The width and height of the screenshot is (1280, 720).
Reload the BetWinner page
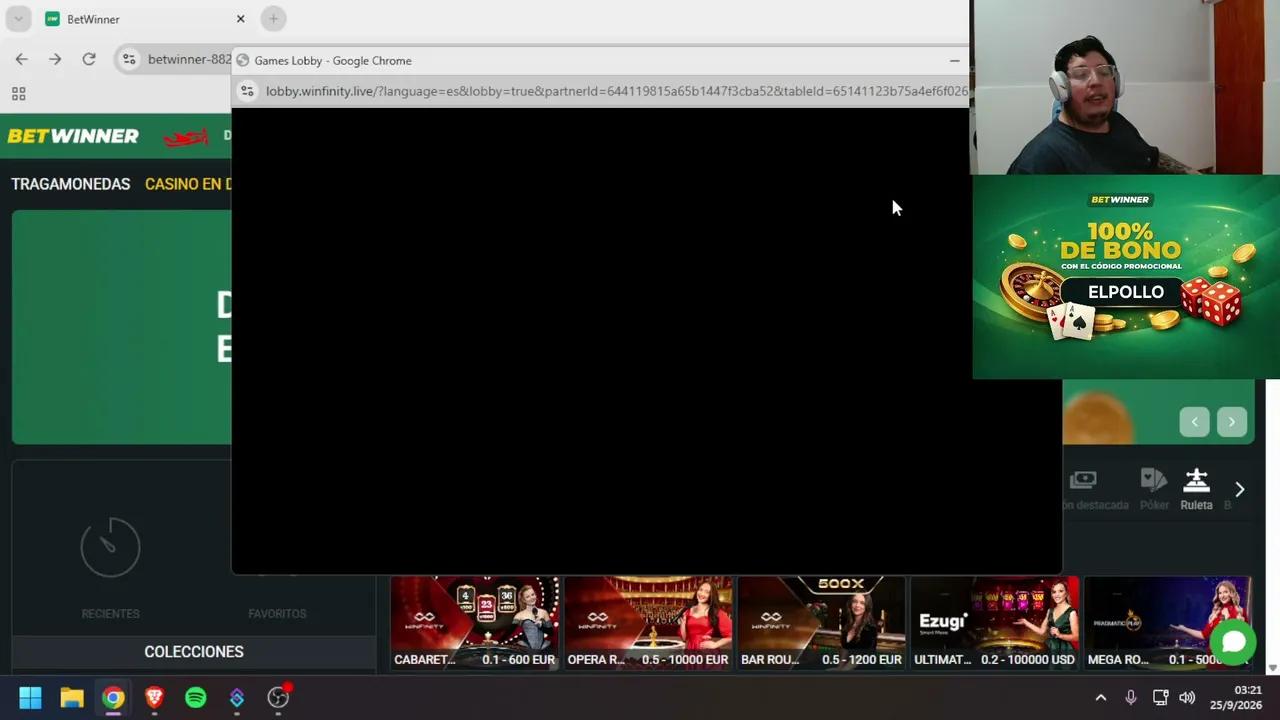click(89, 59)
